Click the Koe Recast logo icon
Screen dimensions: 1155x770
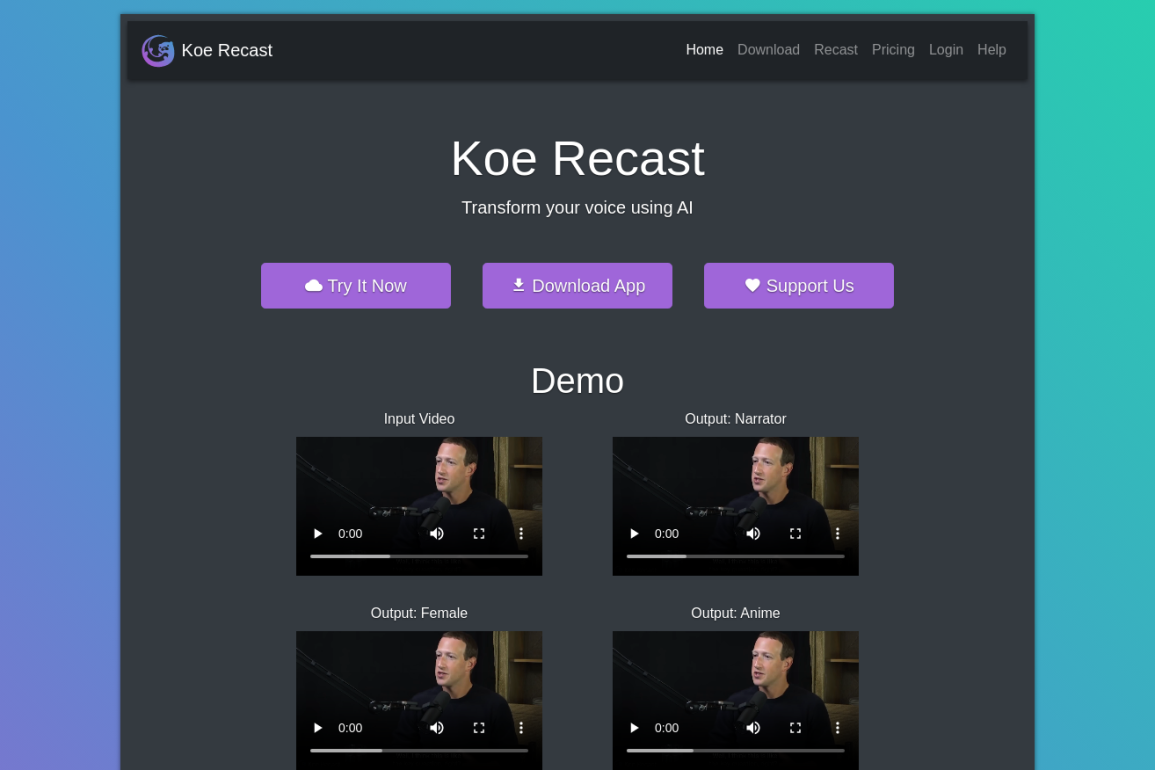click(158, 51)
